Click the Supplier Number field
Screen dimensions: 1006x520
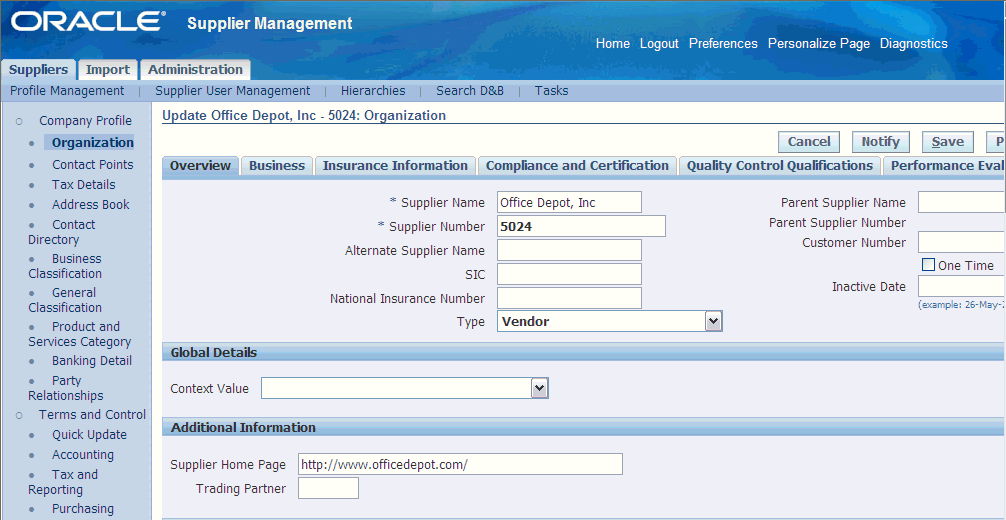point(581,226)
